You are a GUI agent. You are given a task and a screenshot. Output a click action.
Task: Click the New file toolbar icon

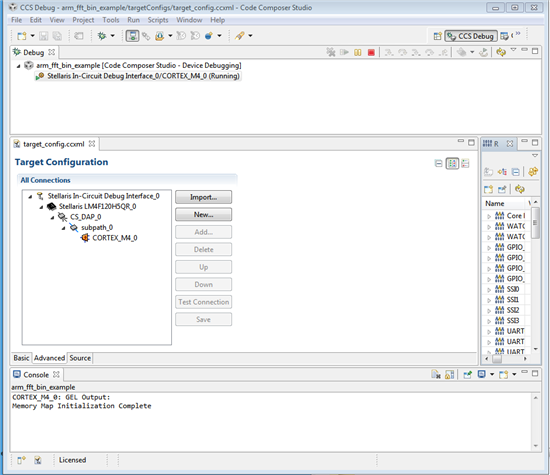point(22,36)
